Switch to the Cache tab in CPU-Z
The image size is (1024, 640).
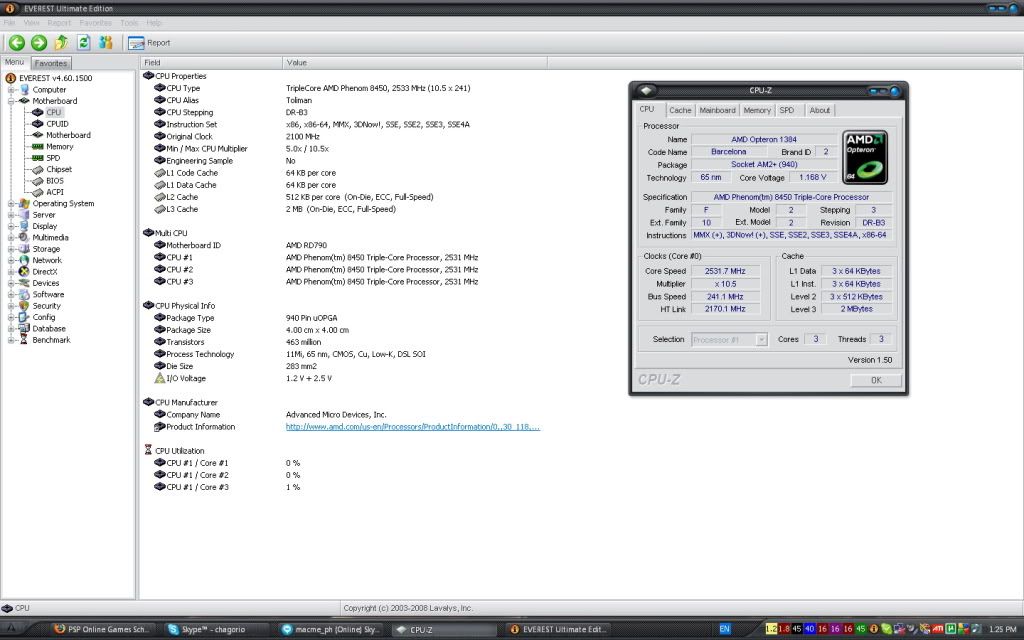[x=680, y=110]
